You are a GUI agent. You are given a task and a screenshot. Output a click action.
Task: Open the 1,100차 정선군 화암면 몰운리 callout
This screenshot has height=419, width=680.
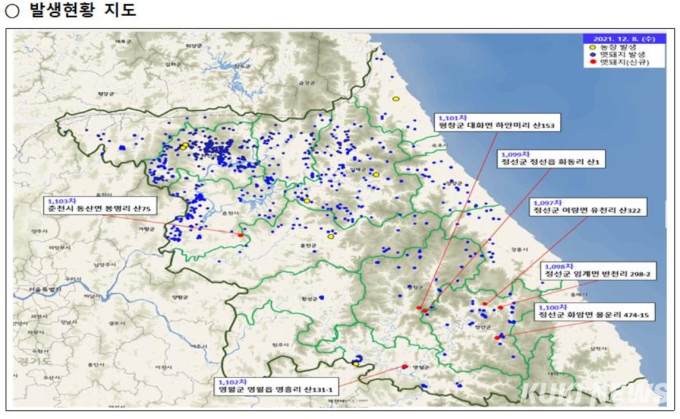(594, 311)
